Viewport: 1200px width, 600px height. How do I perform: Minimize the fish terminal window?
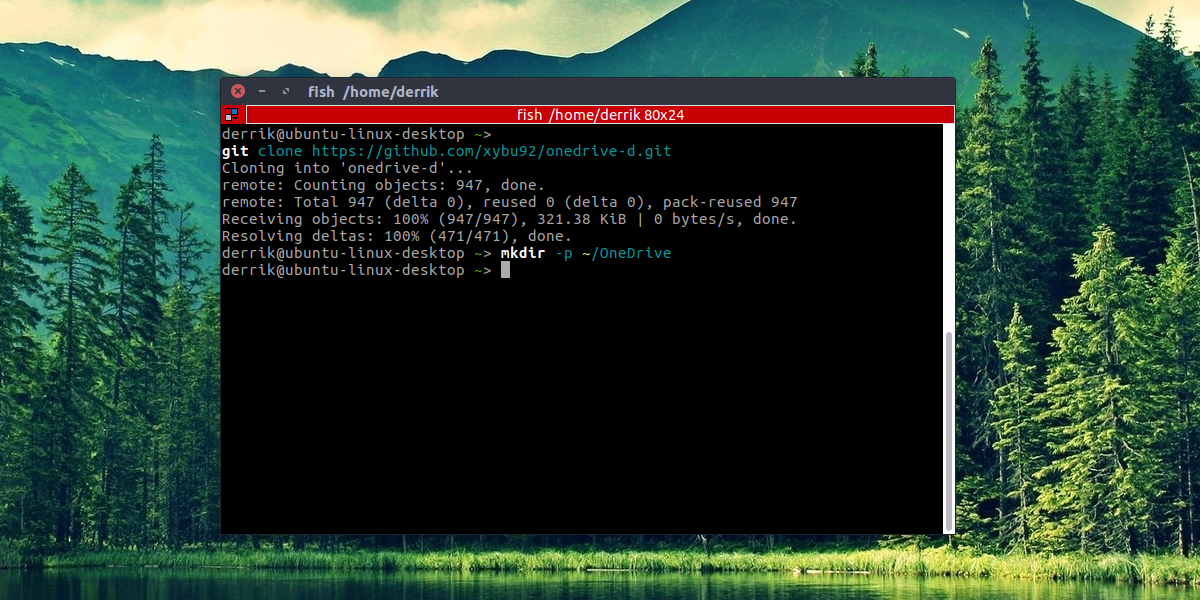pos(262,91)
